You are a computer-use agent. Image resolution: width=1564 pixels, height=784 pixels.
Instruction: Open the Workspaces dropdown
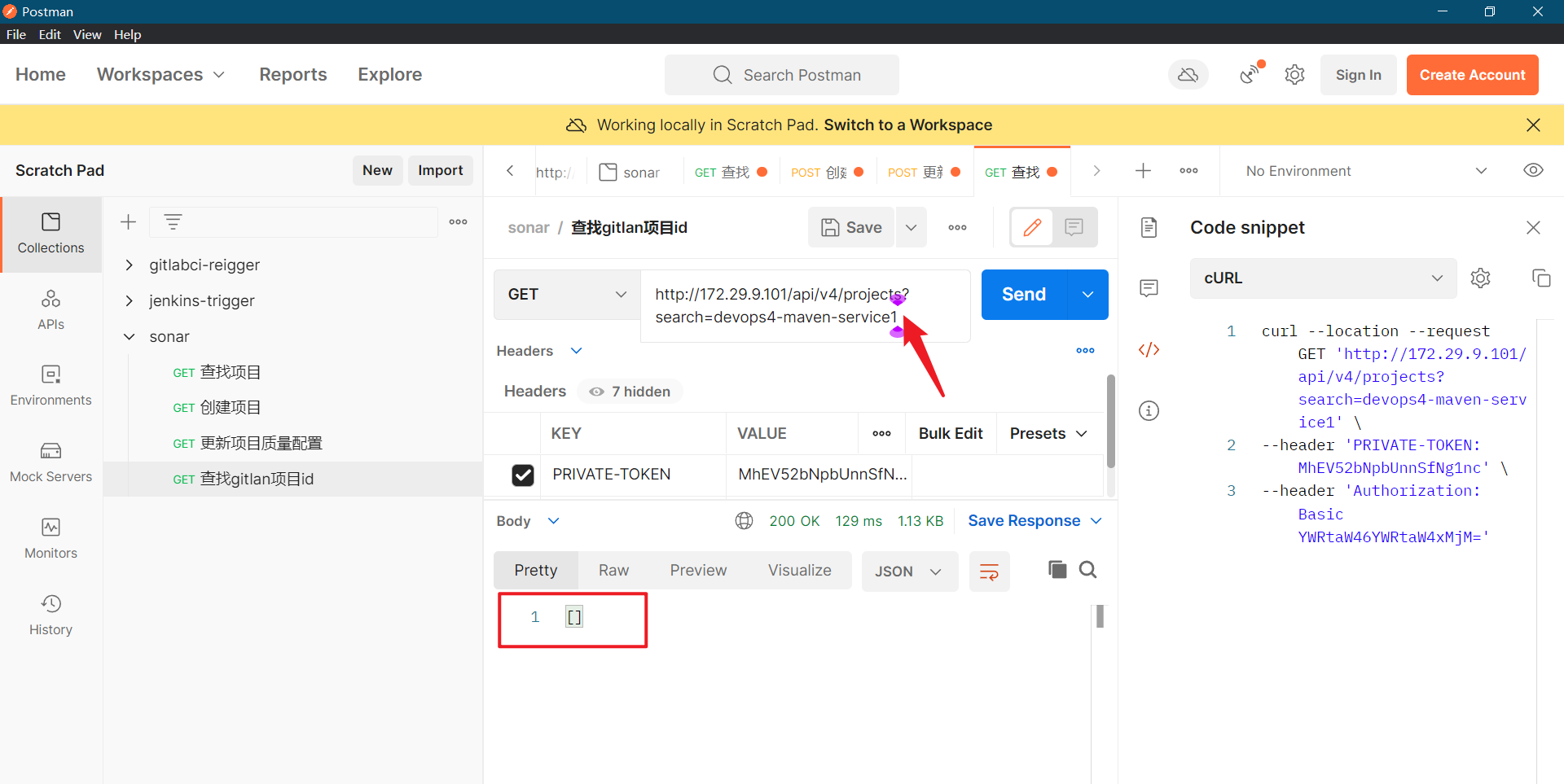tap(161, 74)
